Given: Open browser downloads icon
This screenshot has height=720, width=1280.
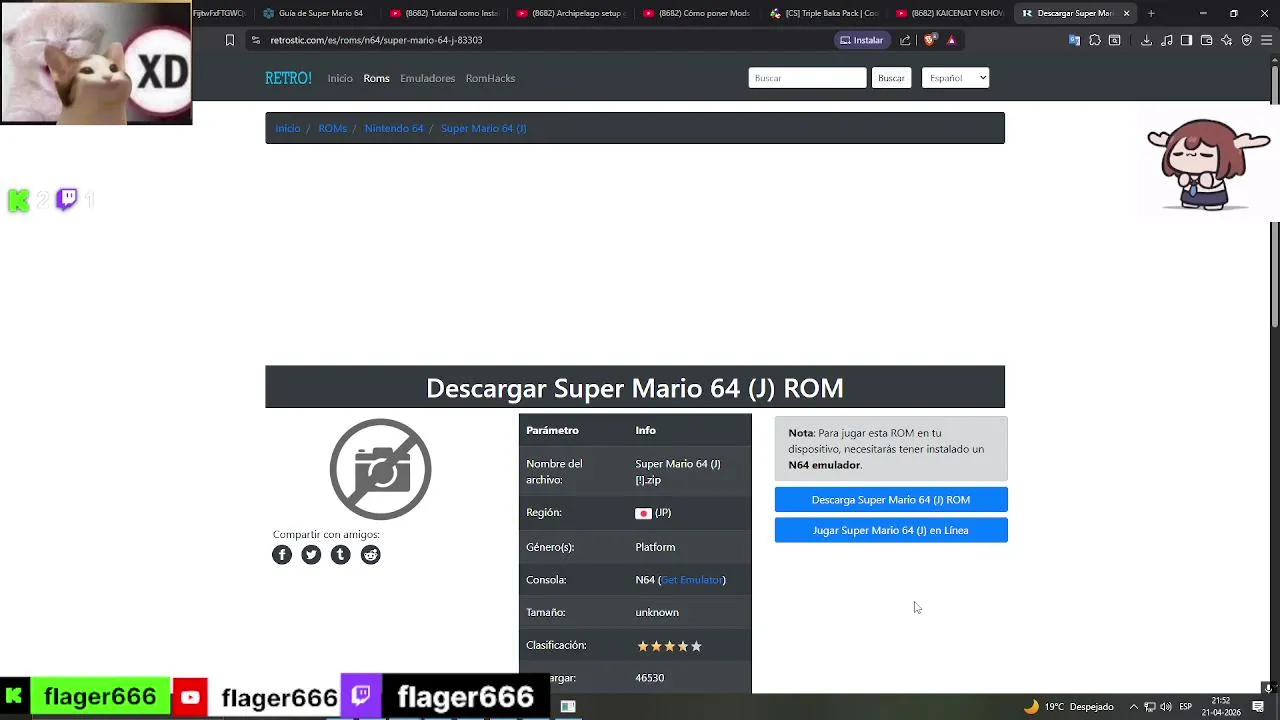Looking at the screenshot, I should [x=1146, y=40].
